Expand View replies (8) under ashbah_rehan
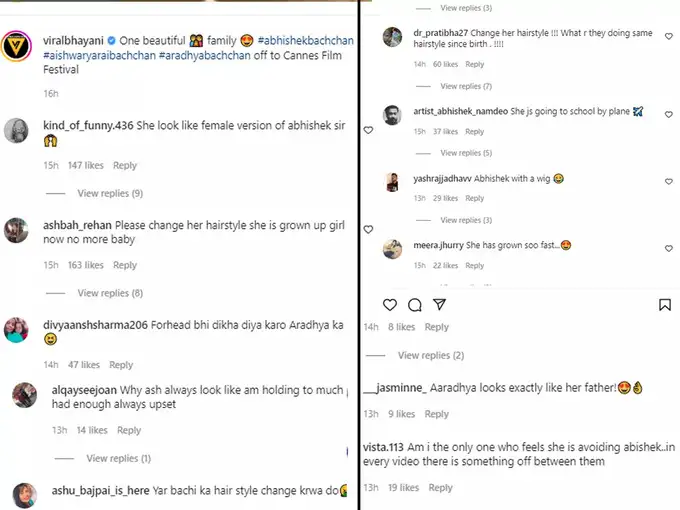680x510 pixels. (110, 293)
